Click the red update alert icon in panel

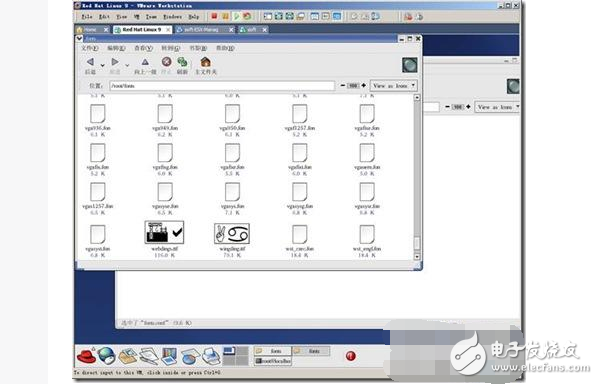(x=351, y=356)
